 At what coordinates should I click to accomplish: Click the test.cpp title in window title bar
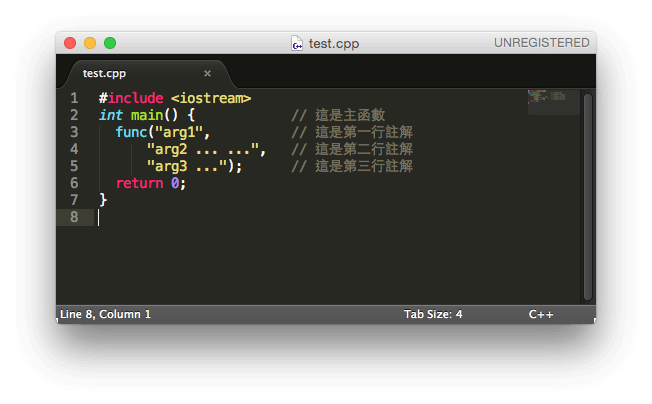334,43
